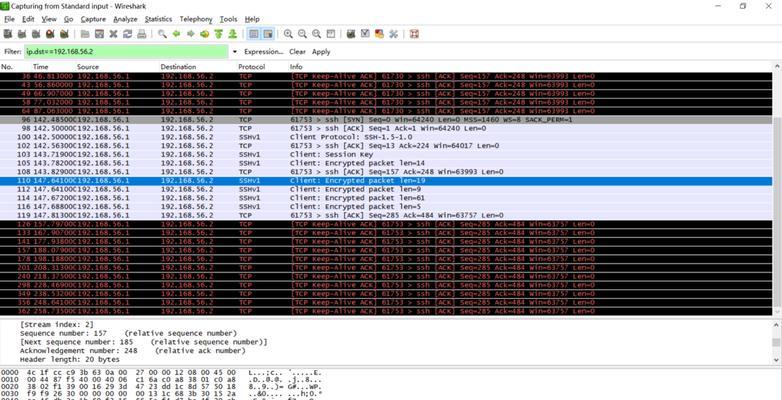Screen dimensions: 782x400
Task: Click the Sequence number: 157 detail line
Action: coord(128,333)
